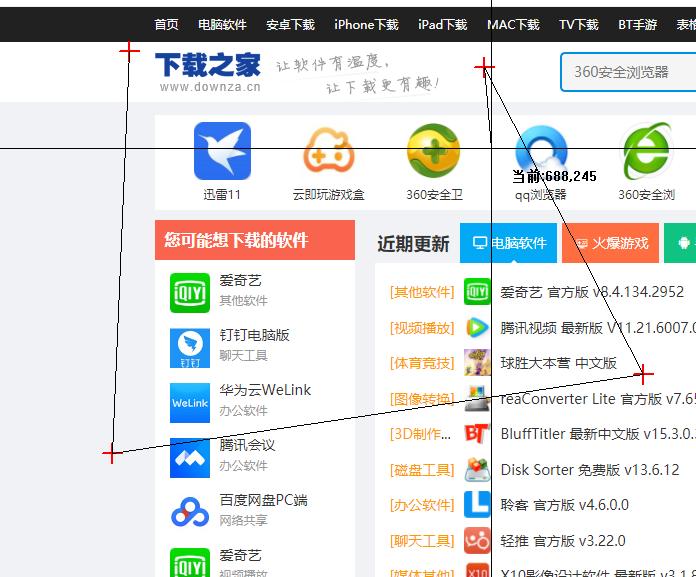Go to 首页 in top navigation
Viewport: 696px width, 577px height.
[166, 24]
